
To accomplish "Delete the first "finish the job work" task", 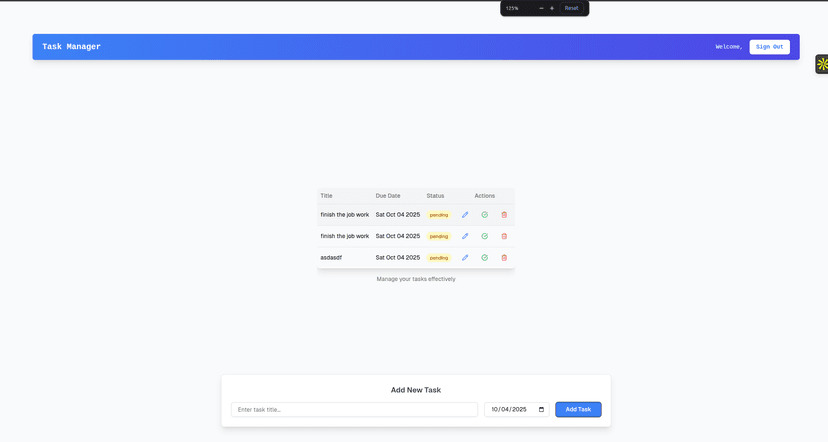I will 504,215.
